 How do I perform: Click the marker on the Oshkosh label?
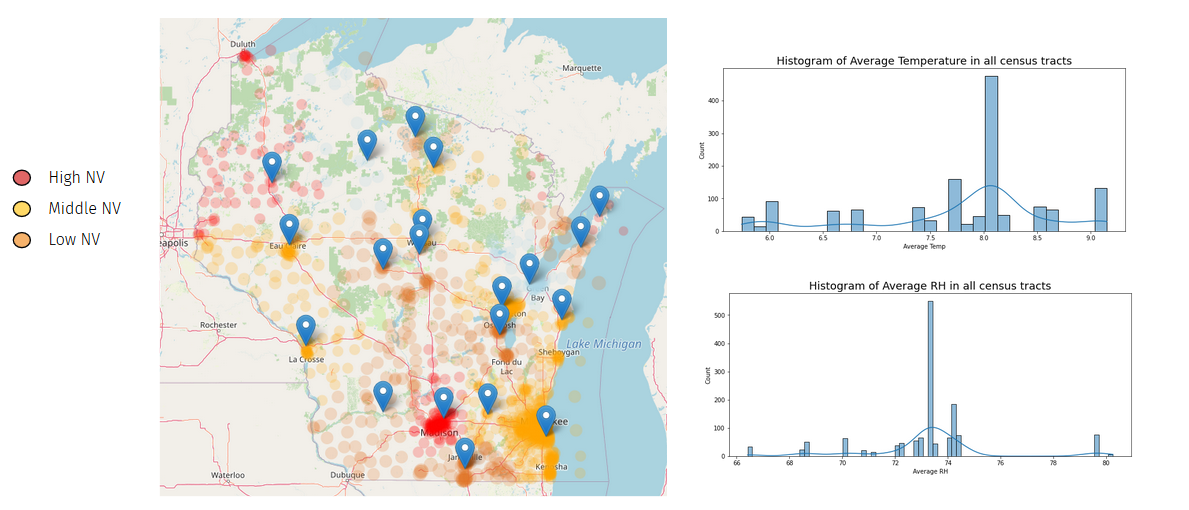499,319
